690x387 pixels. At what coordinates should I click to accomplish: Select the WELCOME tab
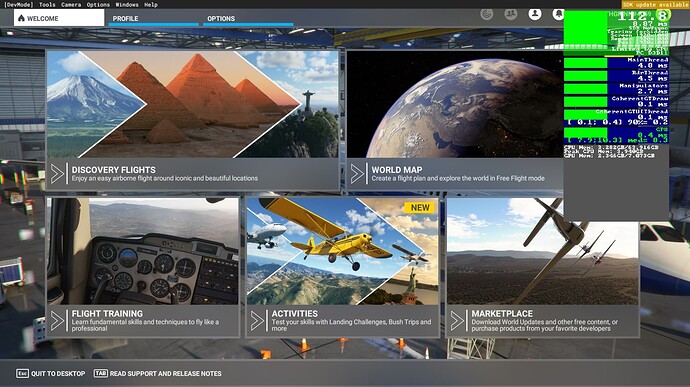tap(59, 18)
